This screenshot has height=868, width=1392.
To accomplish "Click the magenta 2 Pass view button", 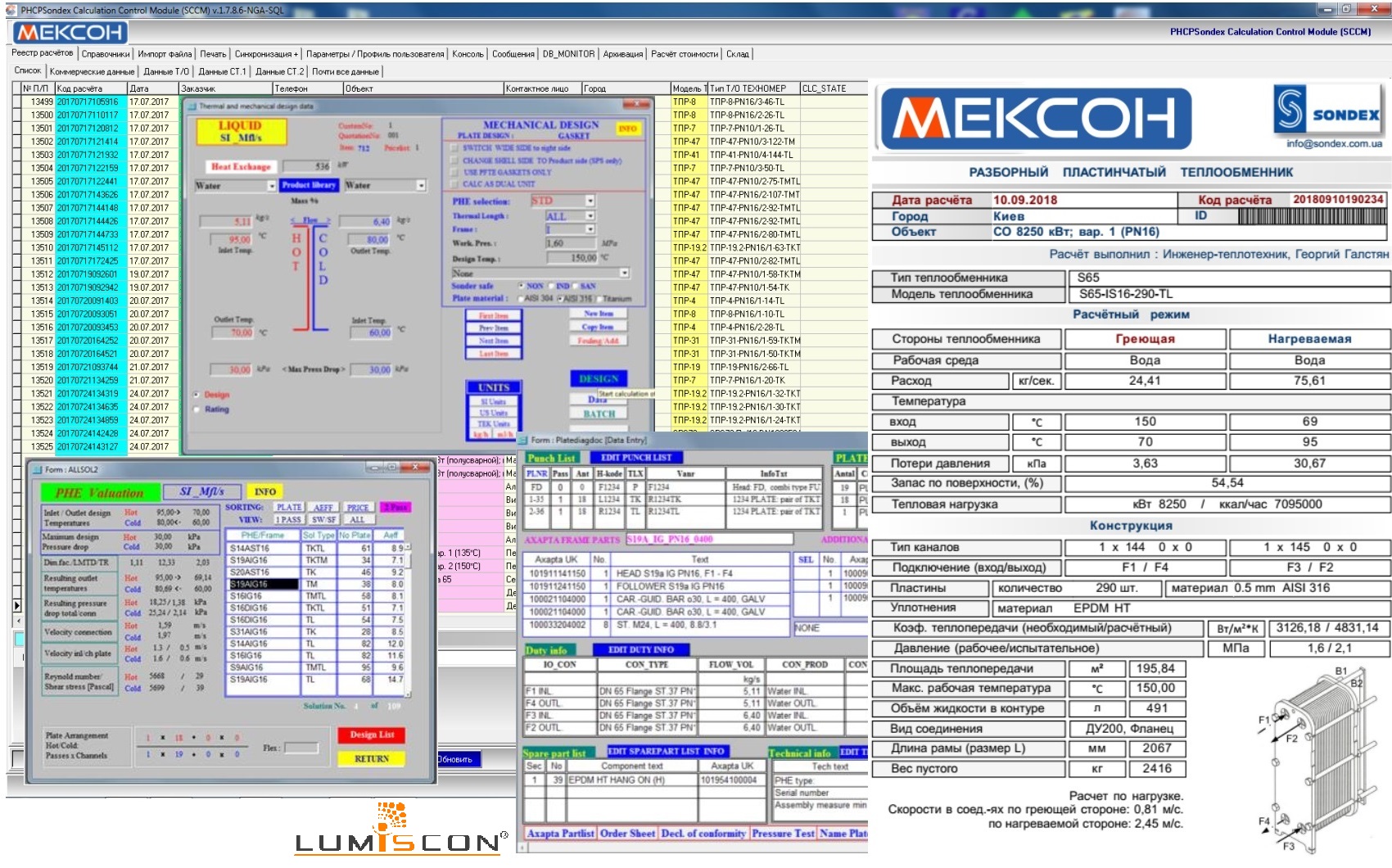I will [395, 508].
